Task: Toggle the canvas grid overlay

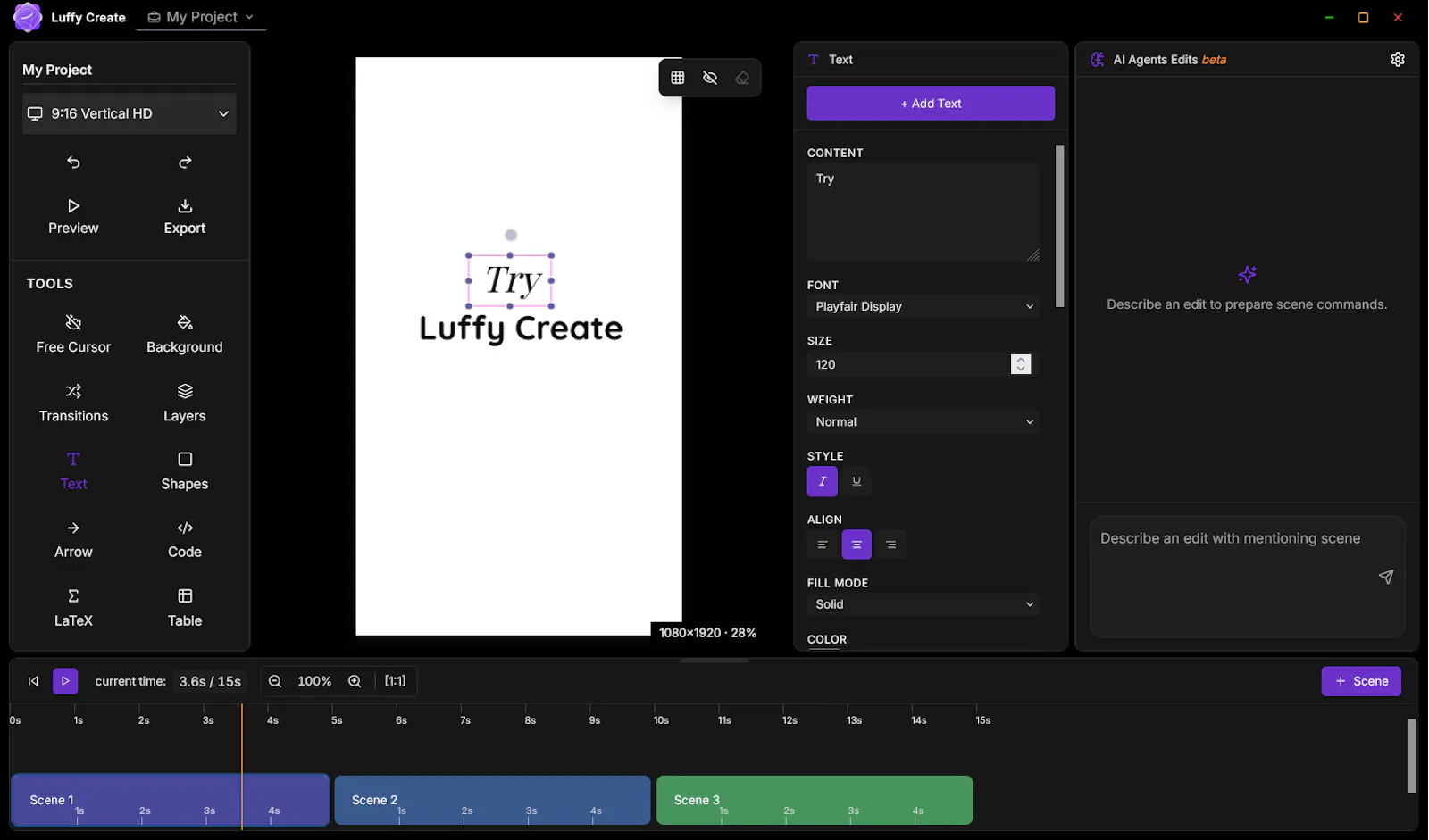Action: 678,78
